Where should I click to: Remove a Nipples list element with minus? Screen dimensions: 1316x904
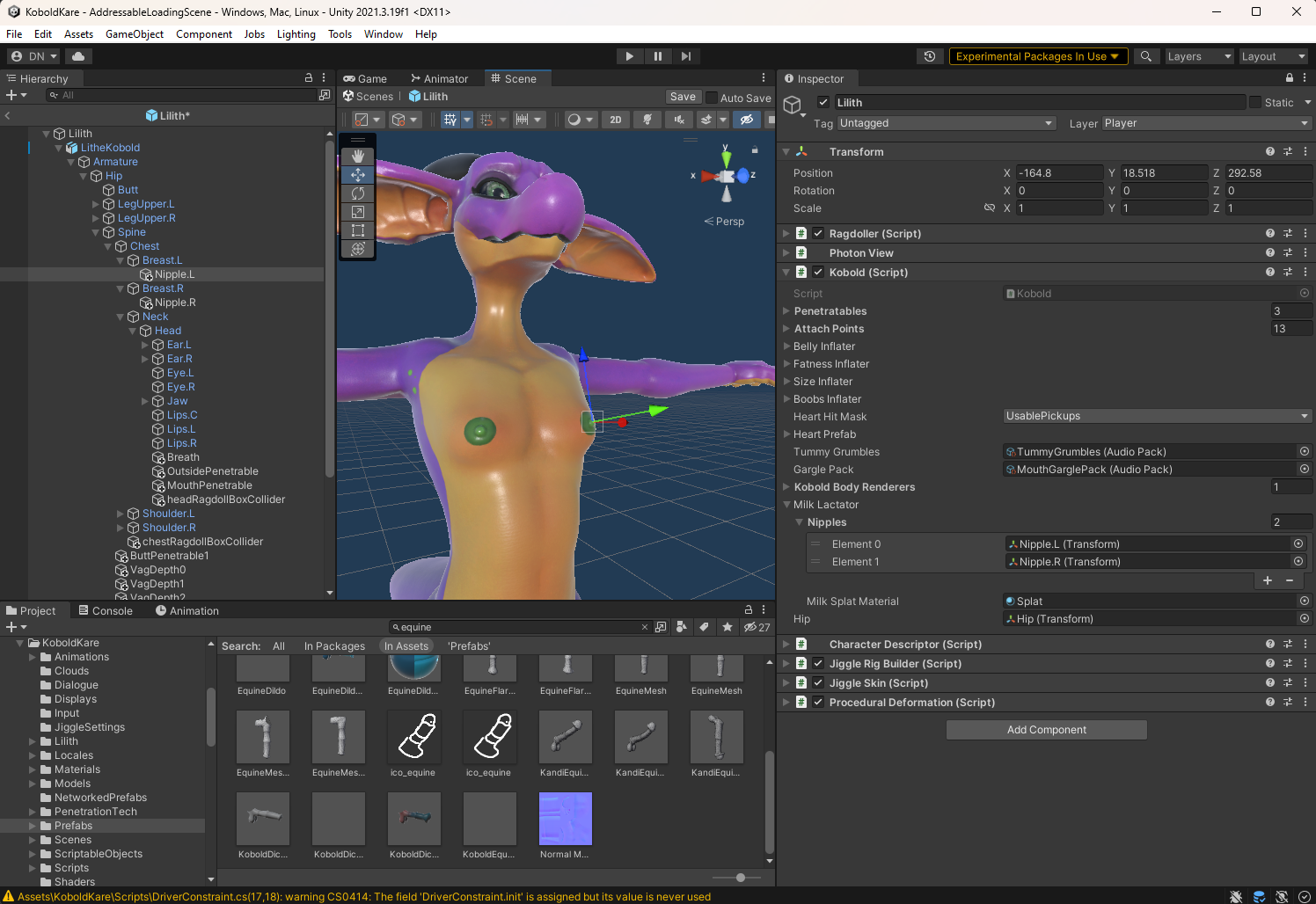1290,580
